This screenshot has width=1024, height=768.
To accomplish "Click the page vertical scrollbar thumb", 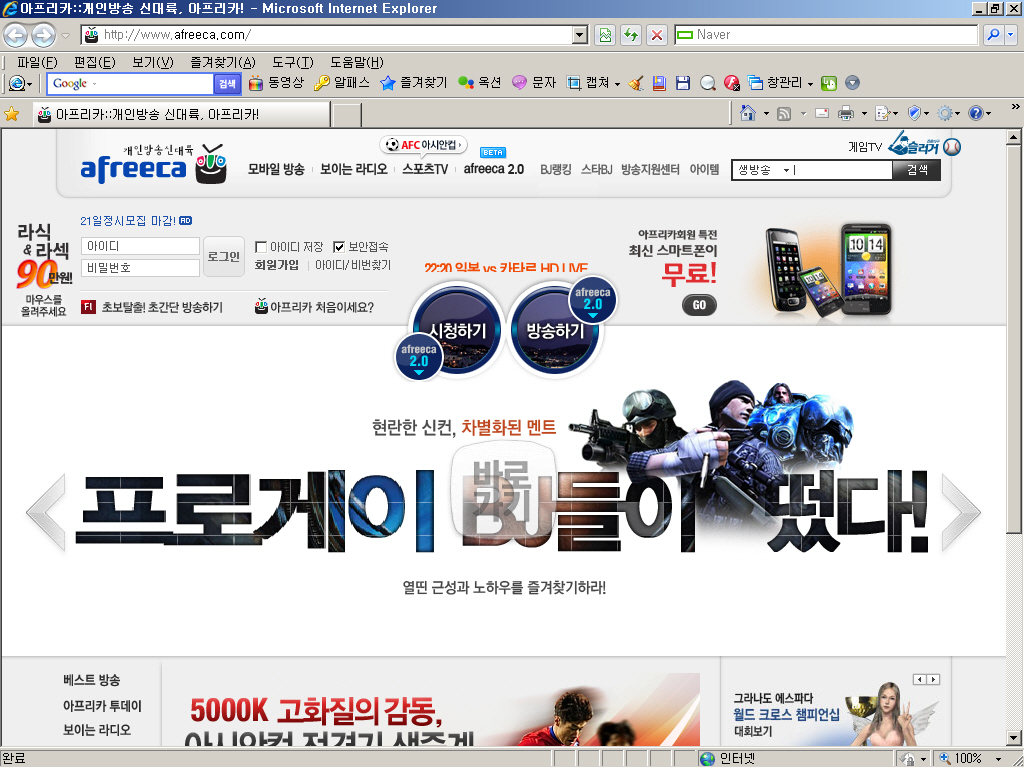I will [1013, 340].
